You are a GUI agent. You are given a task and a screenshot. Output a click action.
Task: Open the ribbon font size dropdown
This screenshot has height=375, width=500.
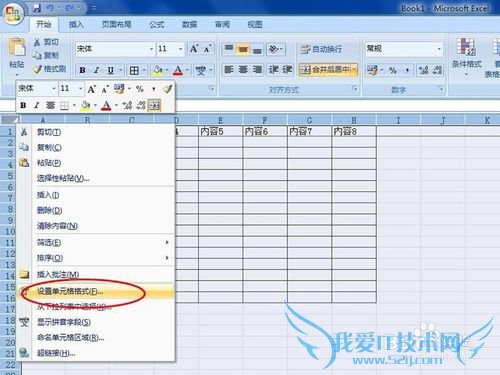point(180,49)
